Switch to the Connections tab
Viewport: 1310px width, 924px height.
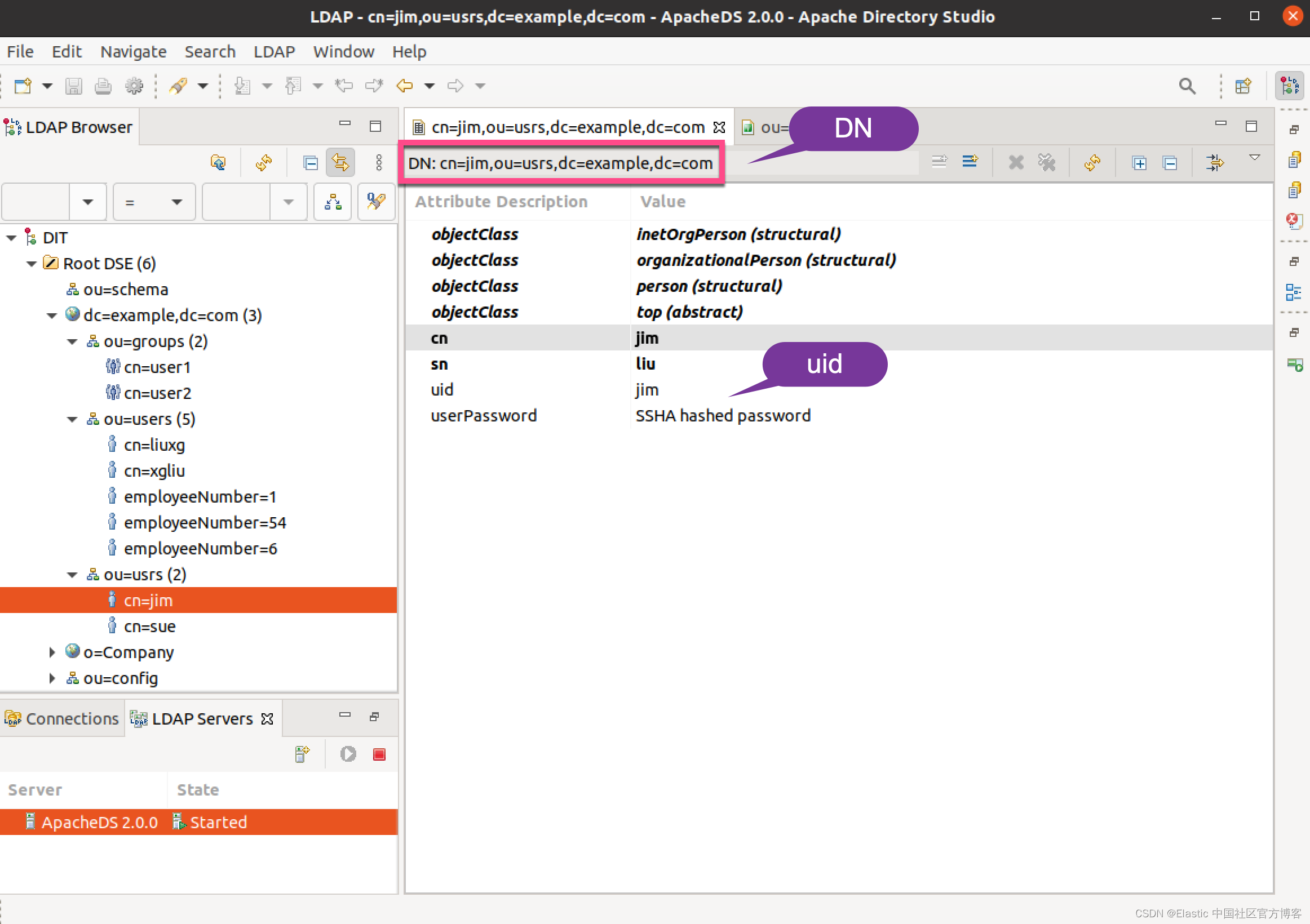tap(63, 719)
